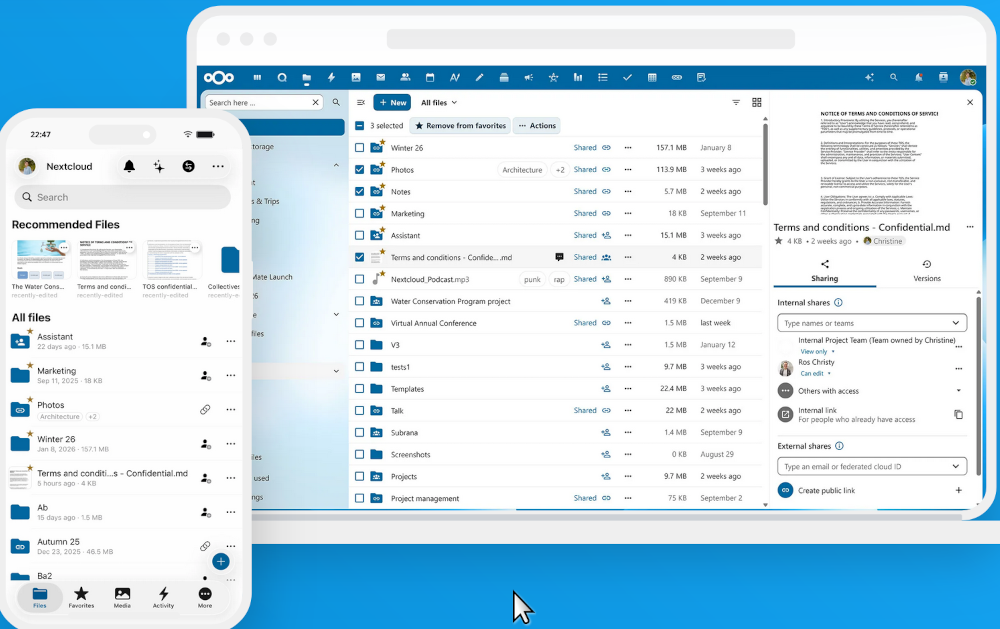
Task: Click the New button
Action: 392,103
